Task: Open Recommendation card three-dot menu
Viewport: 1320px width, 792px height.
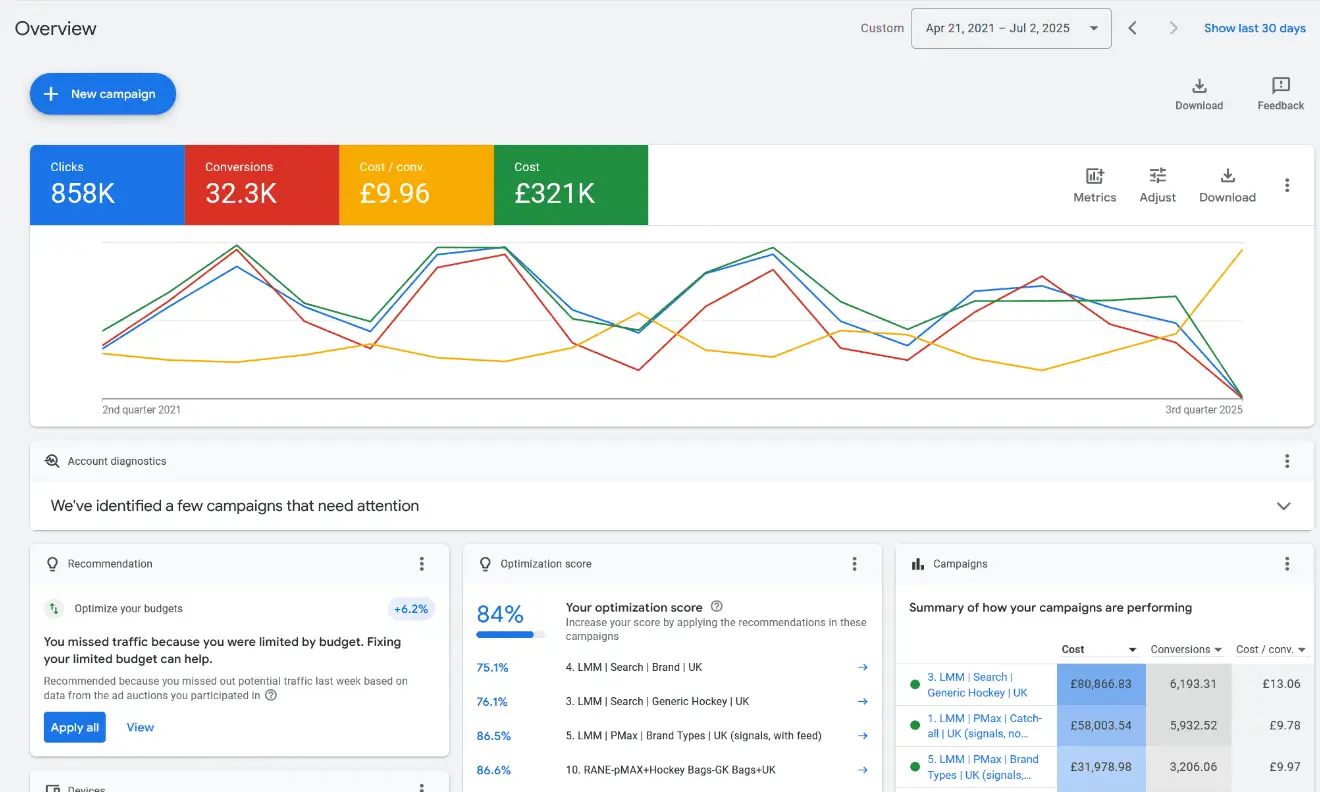Action: [x=422, y=564]
